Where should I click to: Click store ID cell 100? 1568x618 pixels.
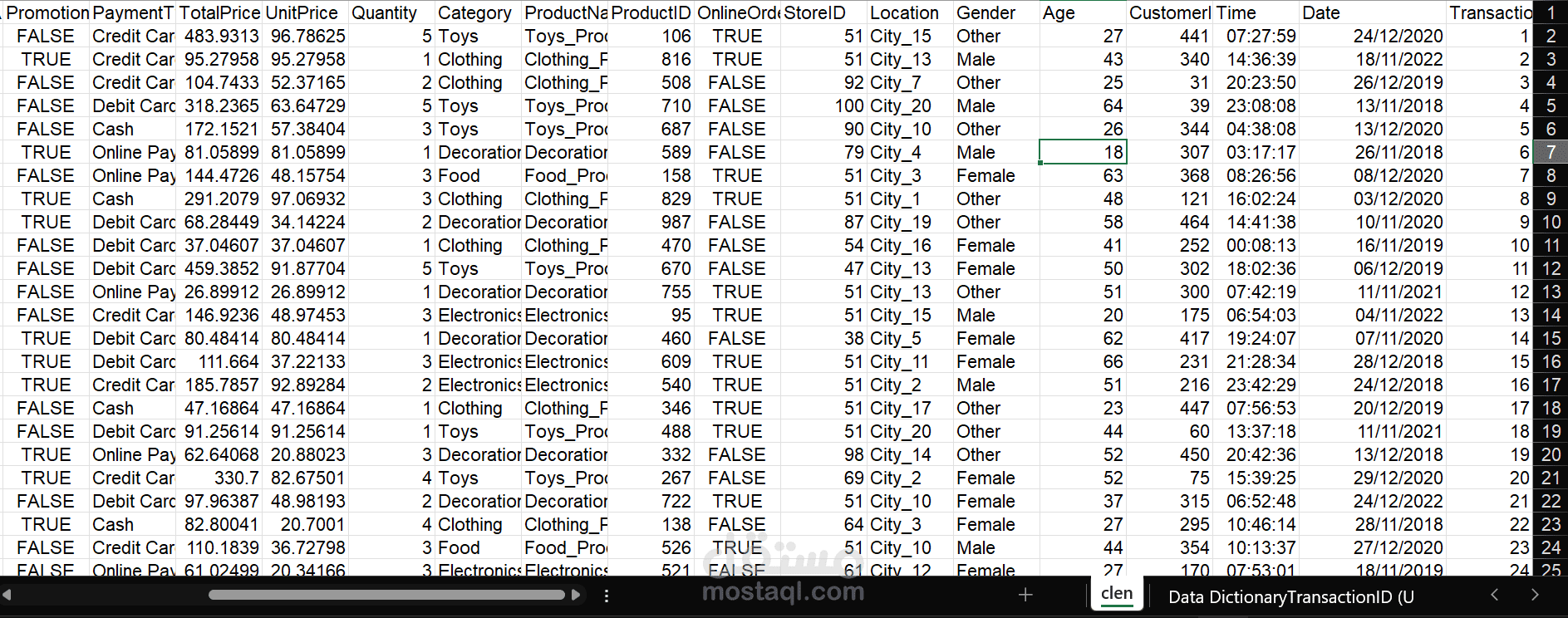823,106
